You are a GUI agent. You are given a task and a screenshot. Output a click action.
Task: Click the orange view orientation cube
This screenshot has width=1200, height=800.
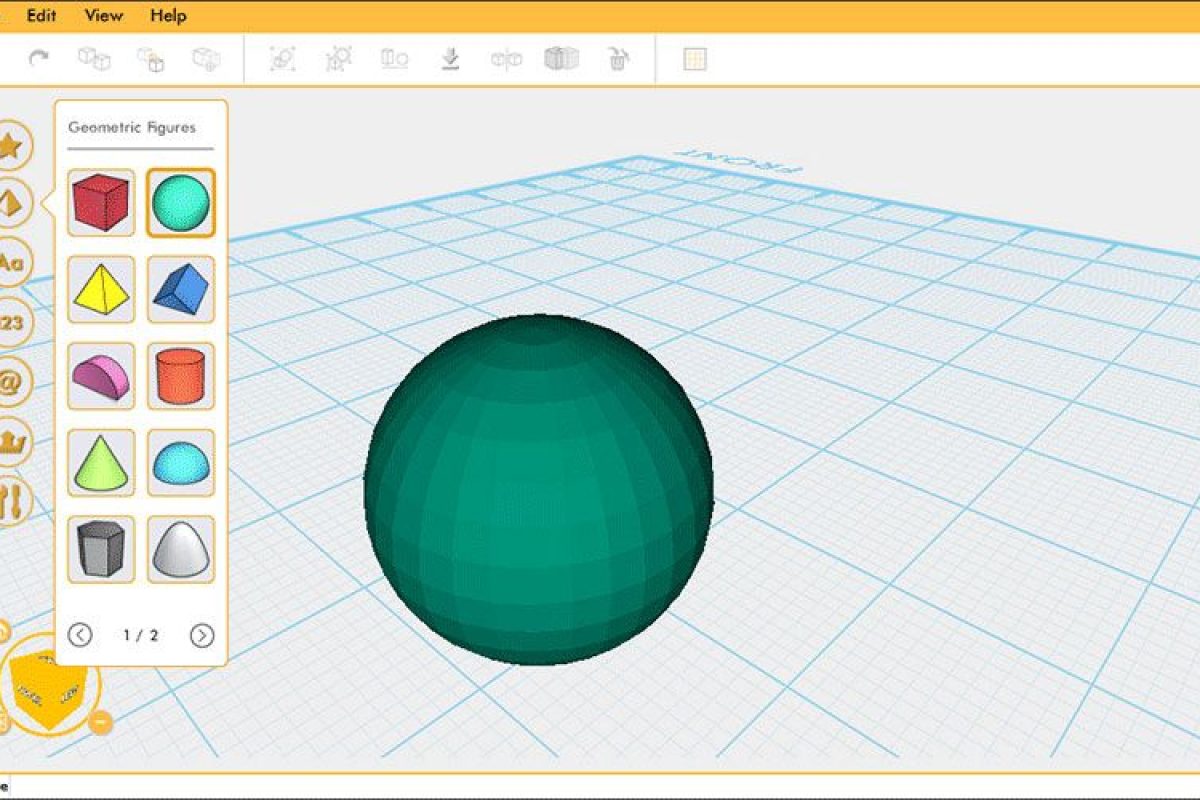(x=47, y=690)
